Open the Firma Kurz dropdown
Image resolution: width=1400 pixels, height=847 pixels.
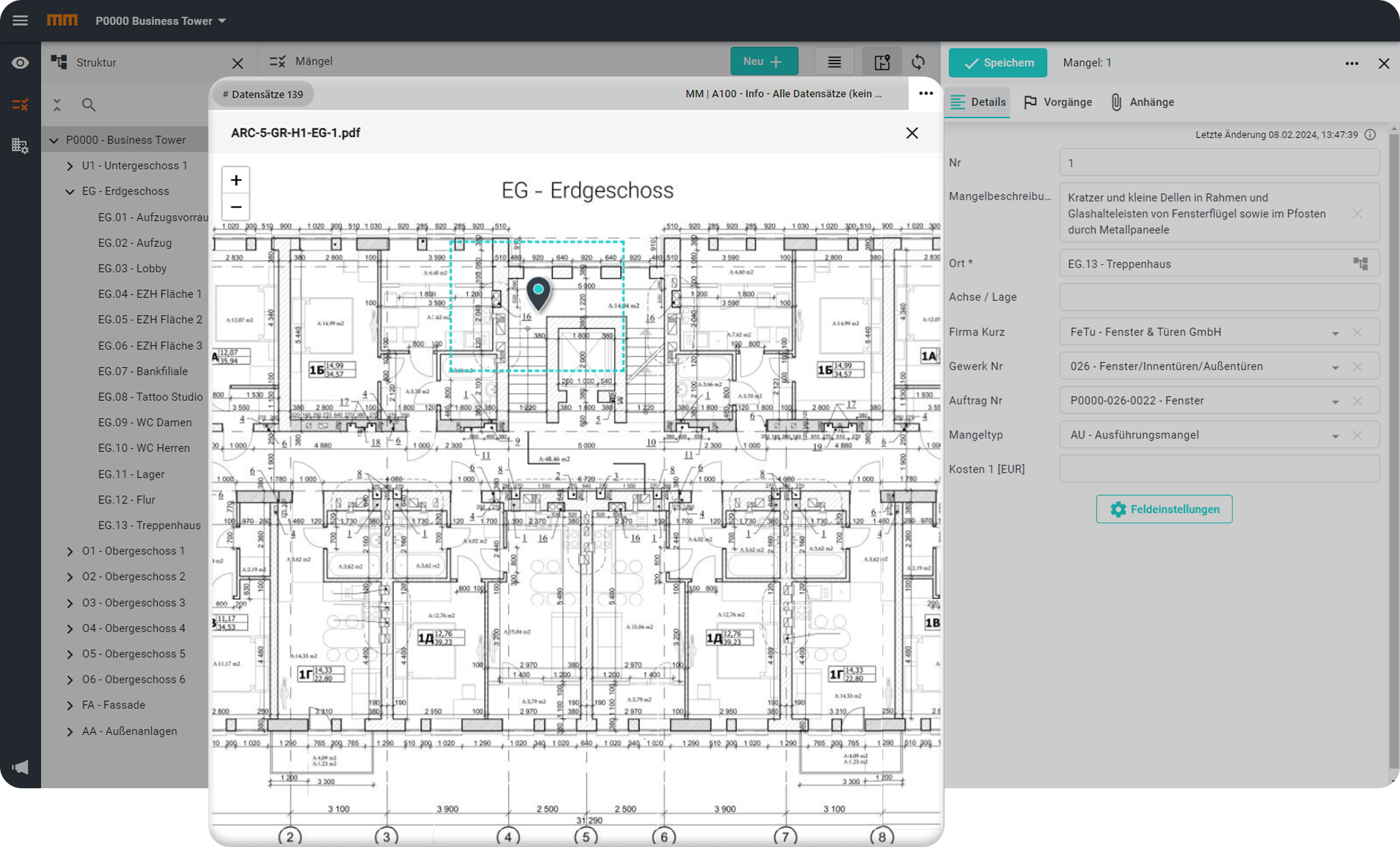pos(1334,333)
